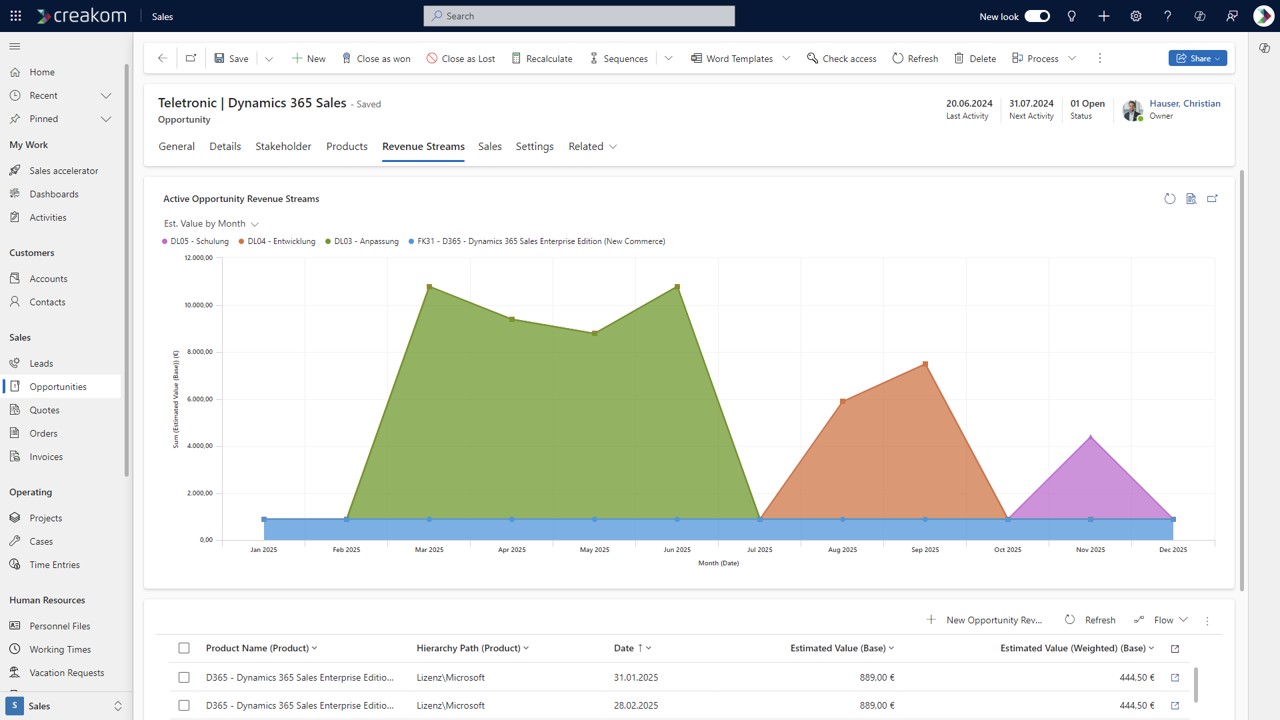Open Time Entries in sidebar

tap(54, 565)
